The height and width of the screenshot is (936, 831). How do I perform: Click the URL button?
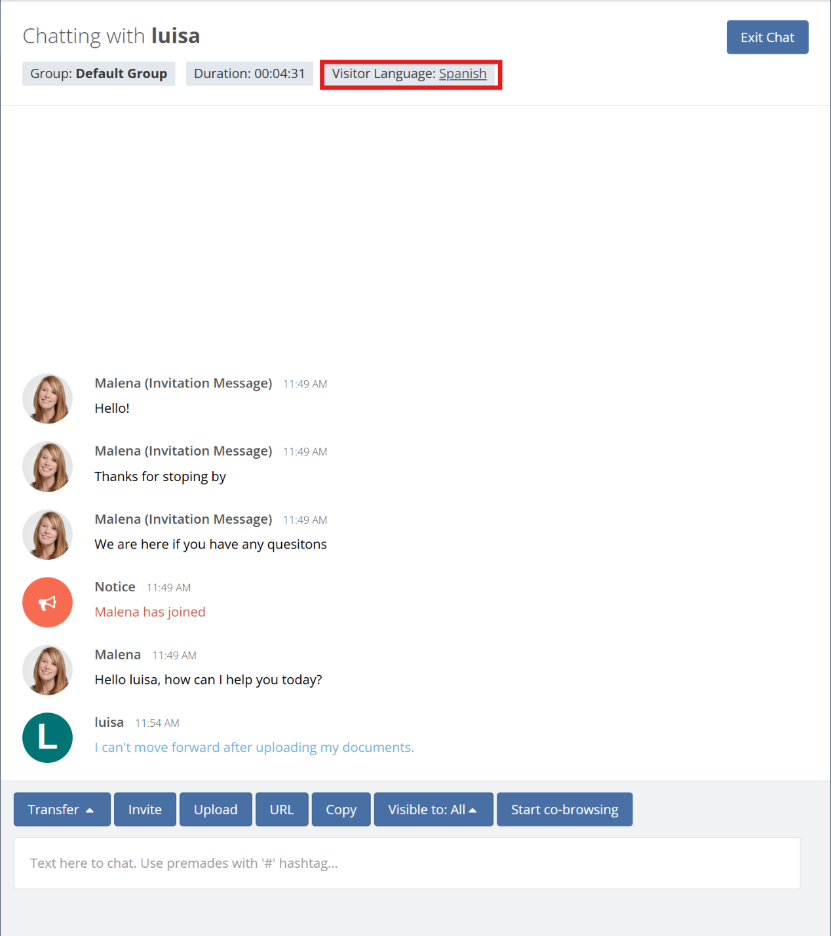[282, 810]
